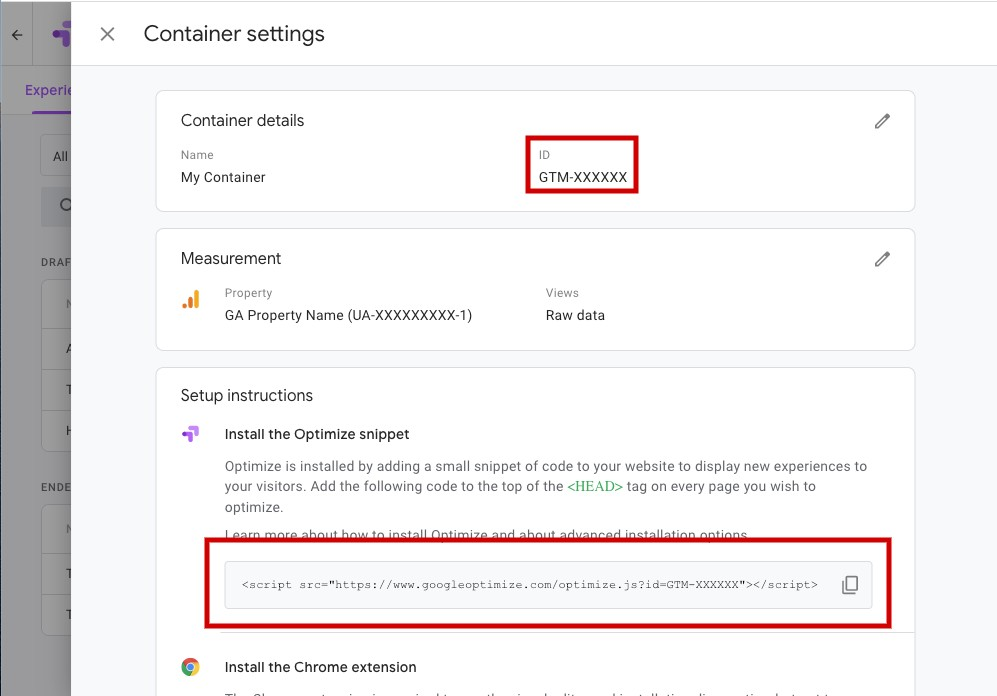Copy the Optimize snippet code
The height and width of the screenshot is (696, 997).
point(850,585)
